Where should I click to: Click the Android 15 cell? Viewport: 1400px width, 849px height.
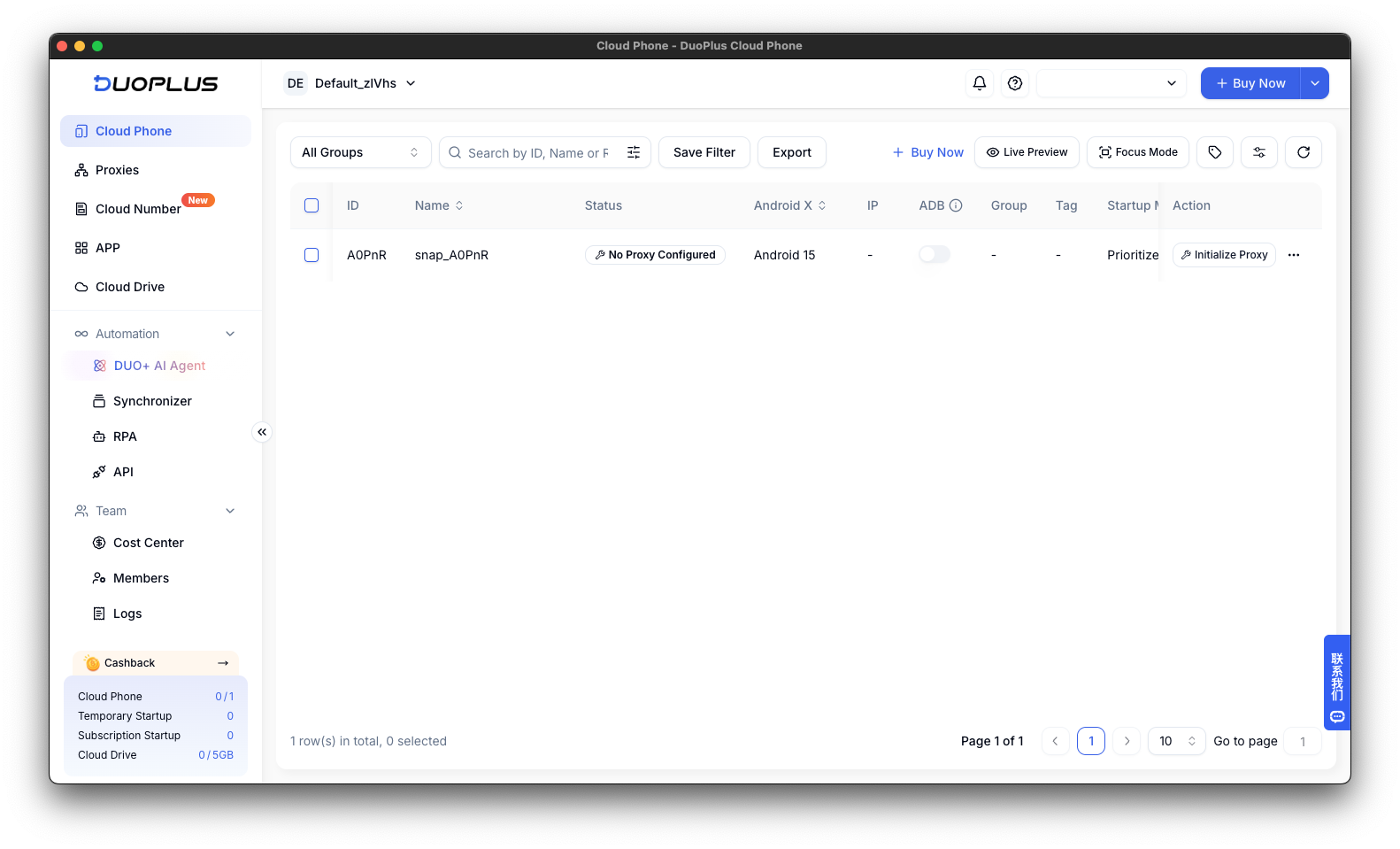click(784, 255)
